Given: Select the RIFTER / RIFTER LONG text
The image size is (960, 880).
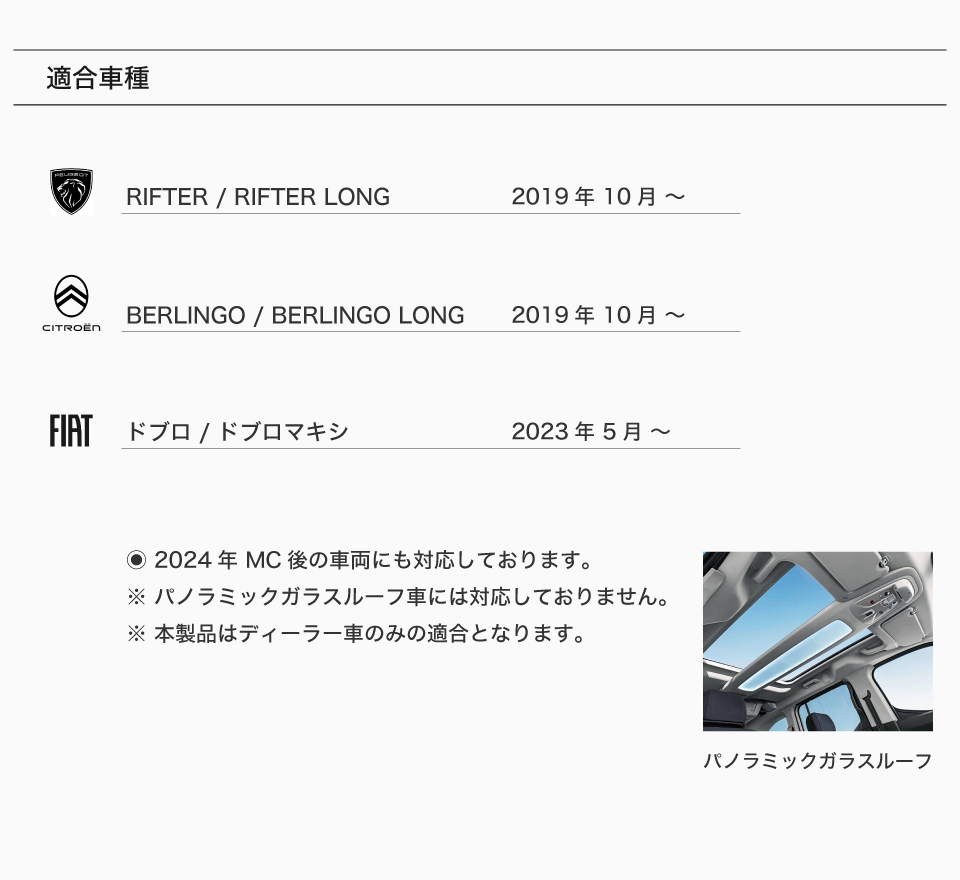Looking at the screenshot, I should coord(258,197).
